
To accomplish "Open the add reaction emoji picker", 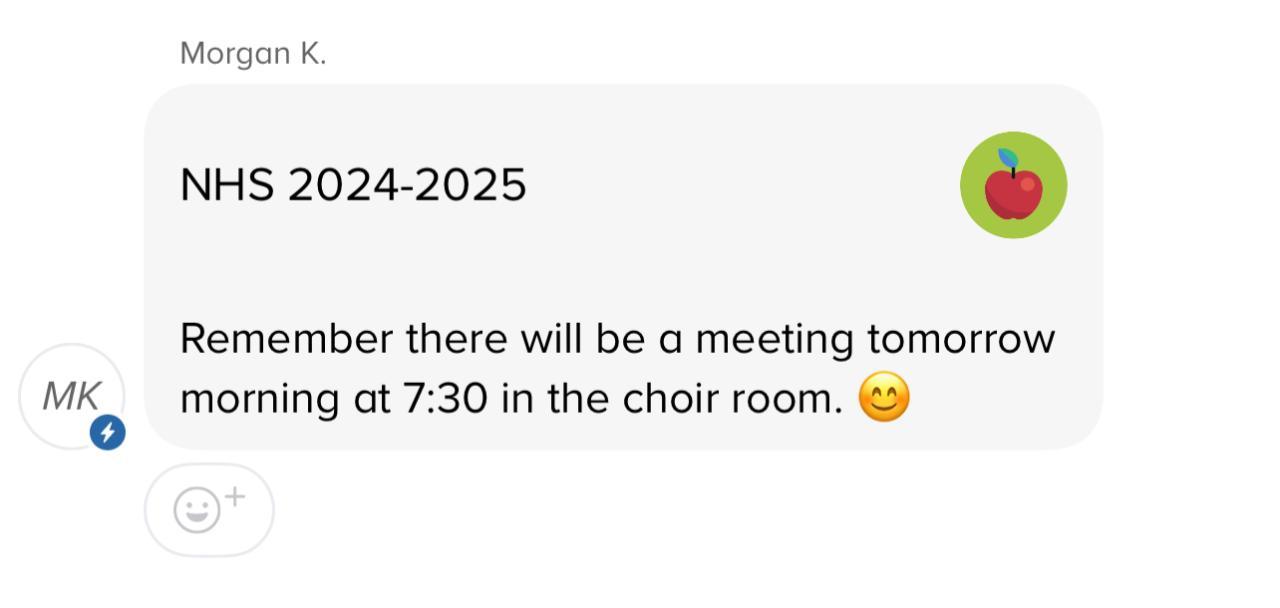I will click(209, 510).
